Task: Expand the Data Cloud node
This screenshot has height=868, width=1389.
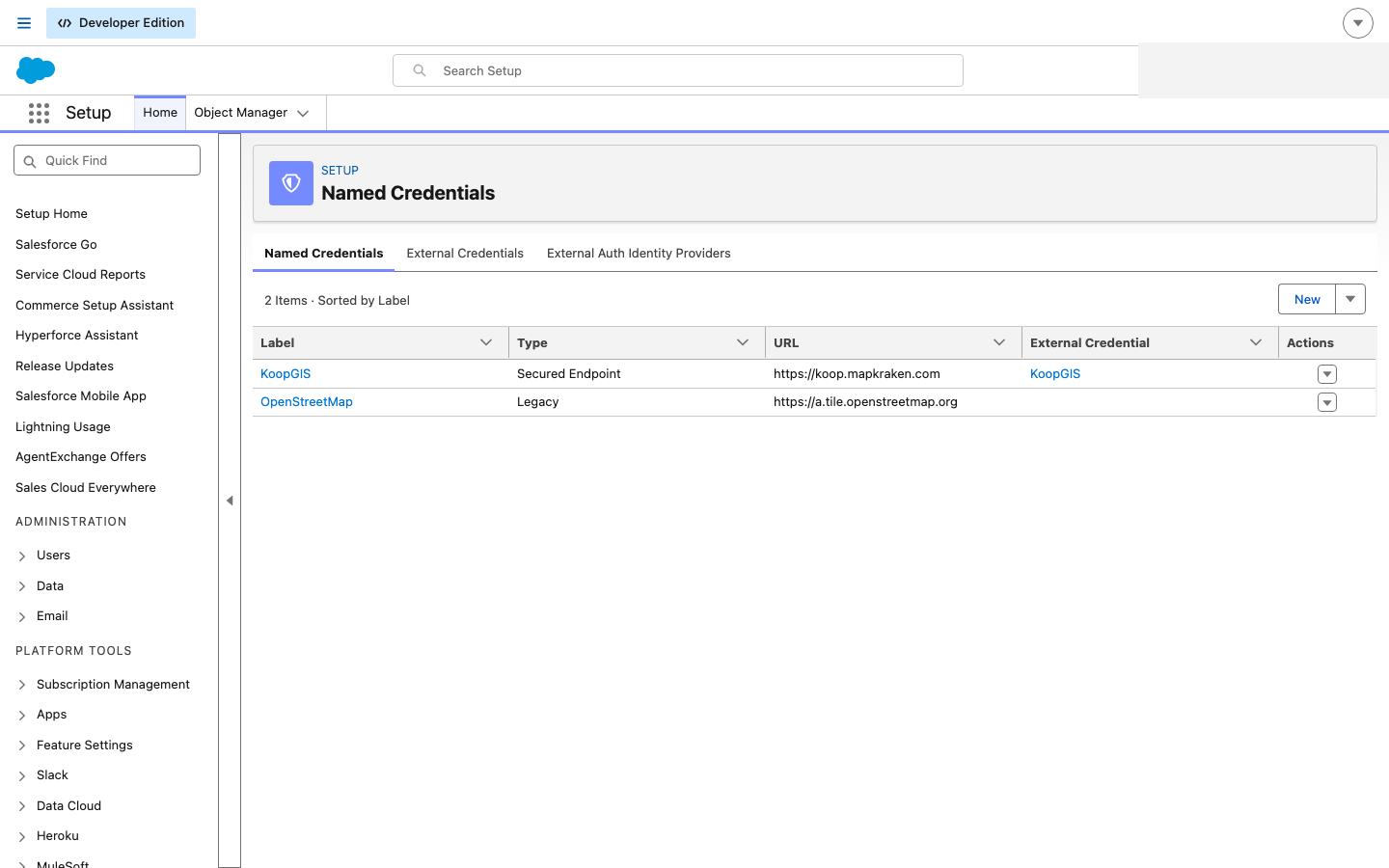Action: (x=22, y=806)
